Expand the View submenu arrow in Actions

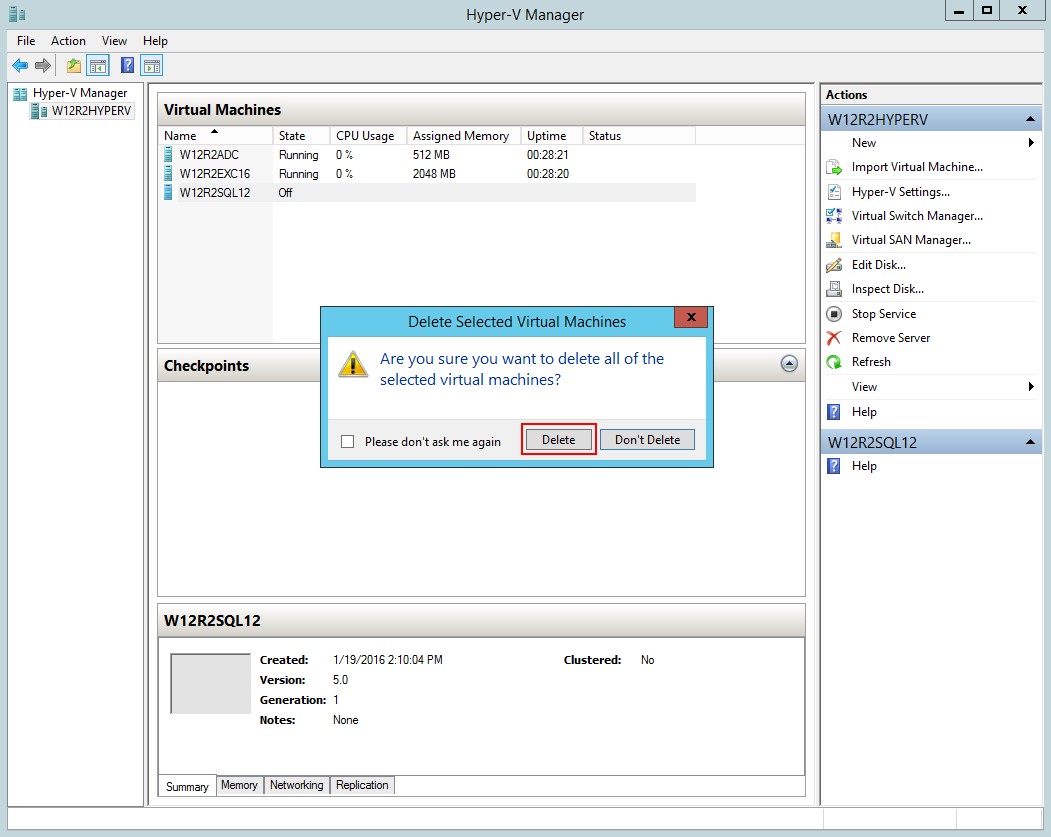click(1031, 387)
